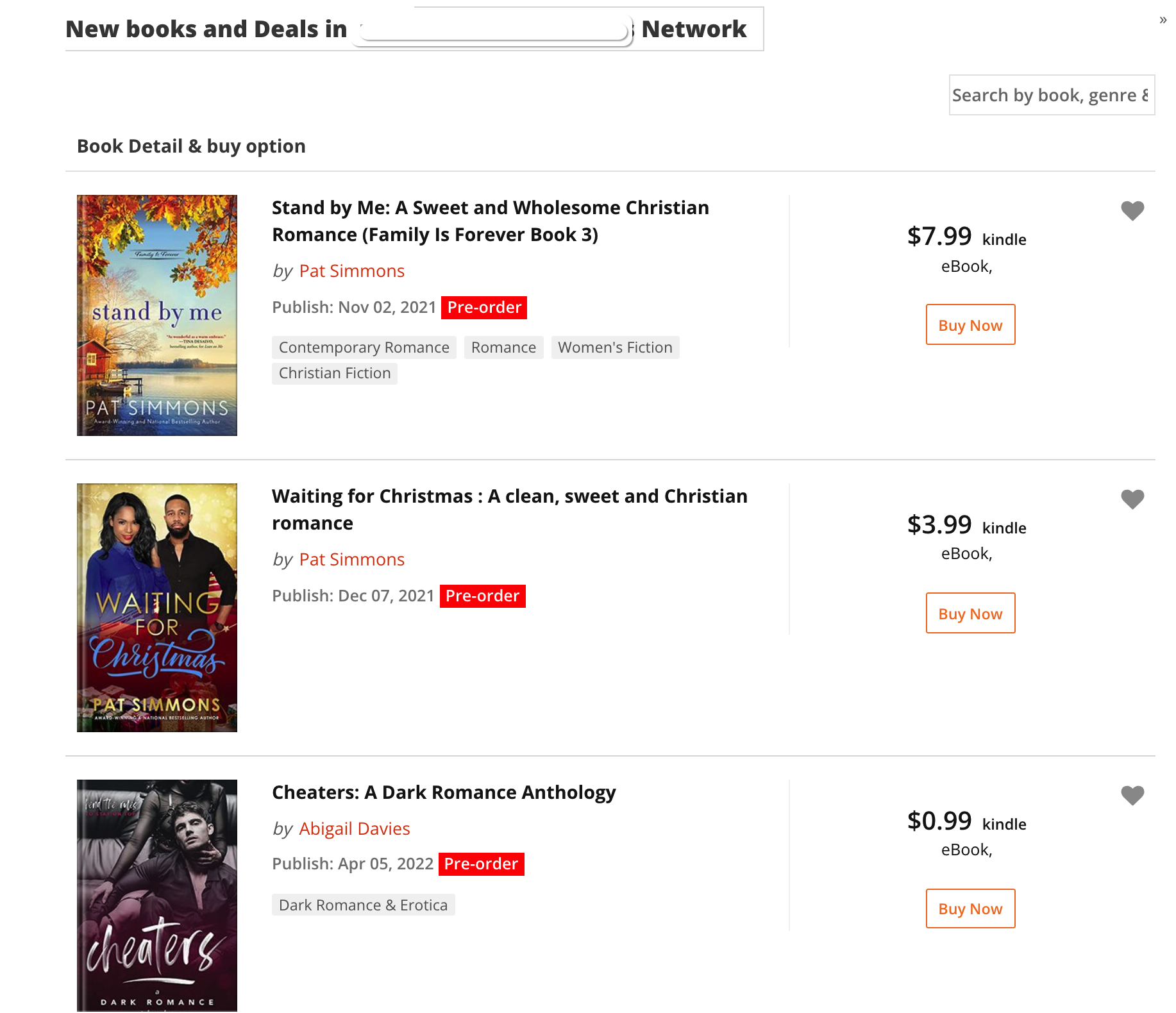
Task: Buy Now for the $0.99 kindle book
Action: pyautogui.click(x=970, y=908)
